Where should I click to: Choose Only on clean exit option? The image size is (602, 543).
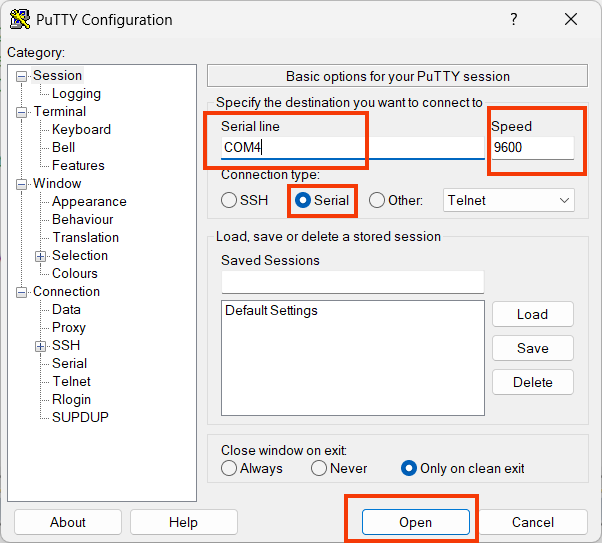[x=408, y=468]
